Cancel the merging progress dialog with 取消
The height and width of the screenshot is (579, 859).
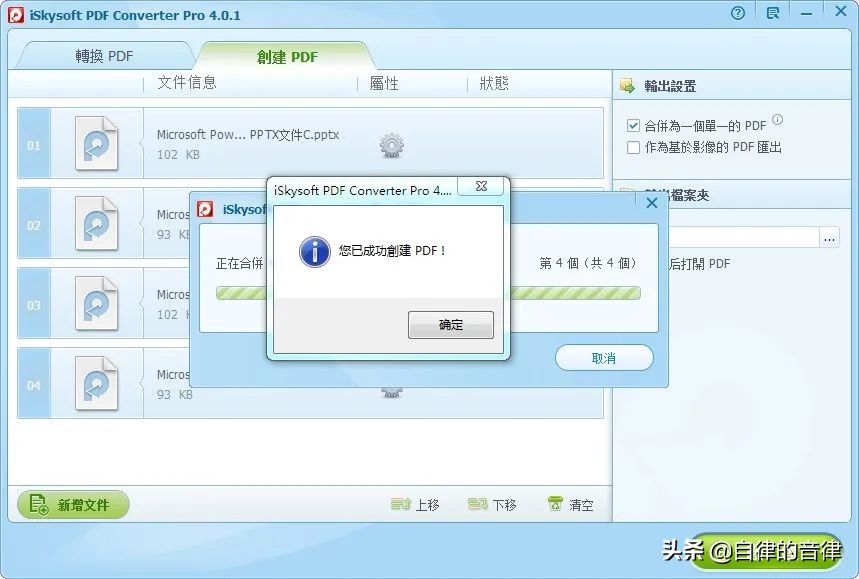point(604,358)
